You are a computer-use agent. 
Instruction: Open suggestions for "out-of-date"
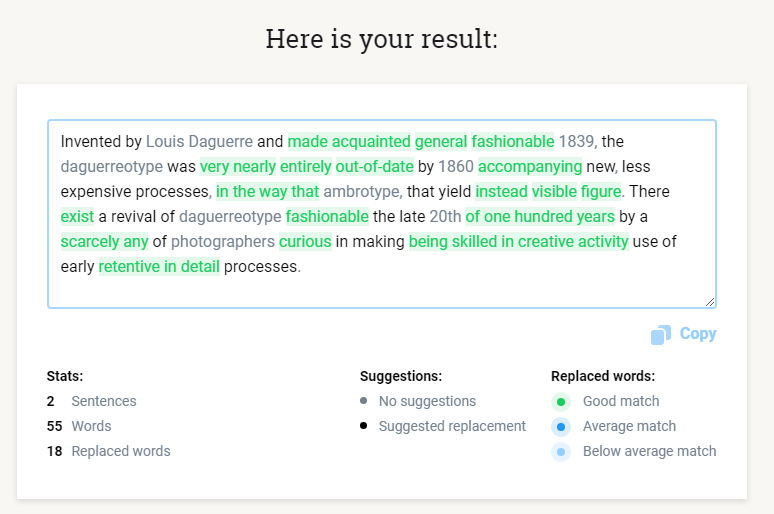(x=374, y=166)
